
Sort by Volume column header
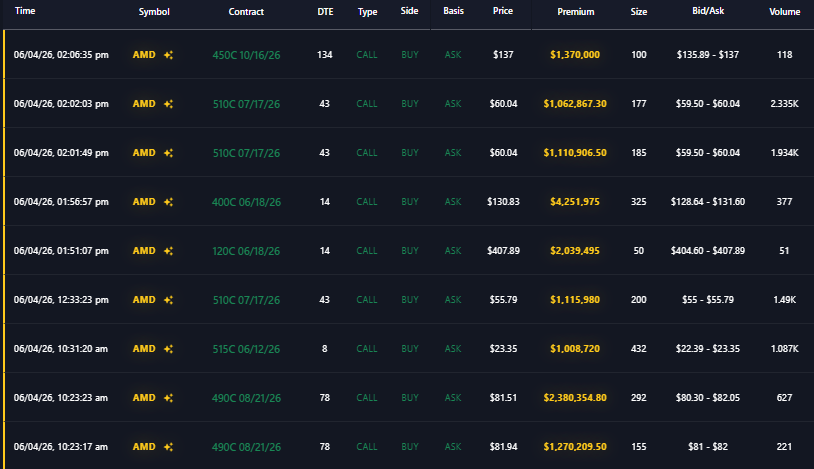pyautogui.click(x=784, y=11)
